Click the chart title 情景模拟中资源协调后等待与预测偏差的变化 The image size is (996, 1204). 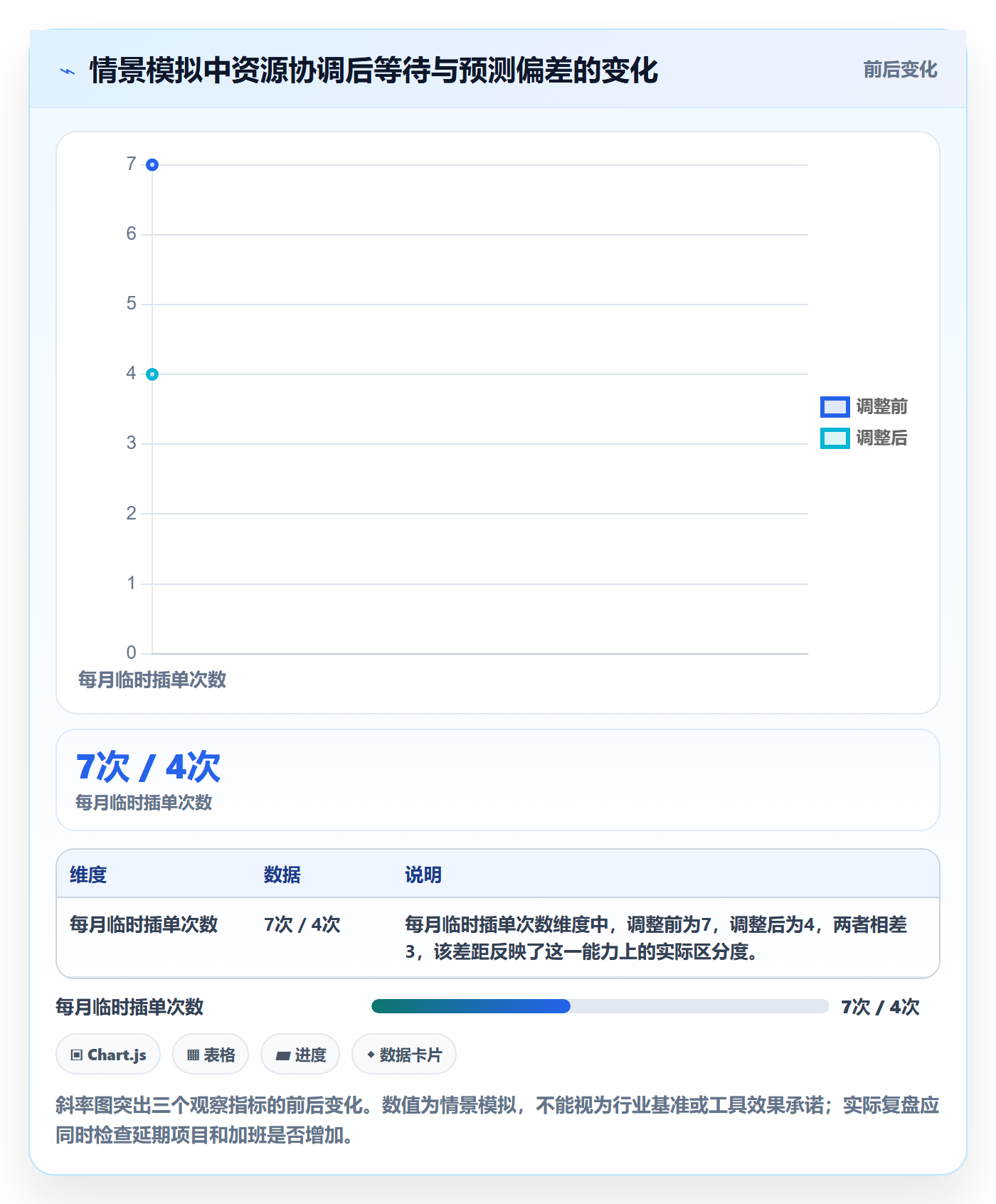374,70
